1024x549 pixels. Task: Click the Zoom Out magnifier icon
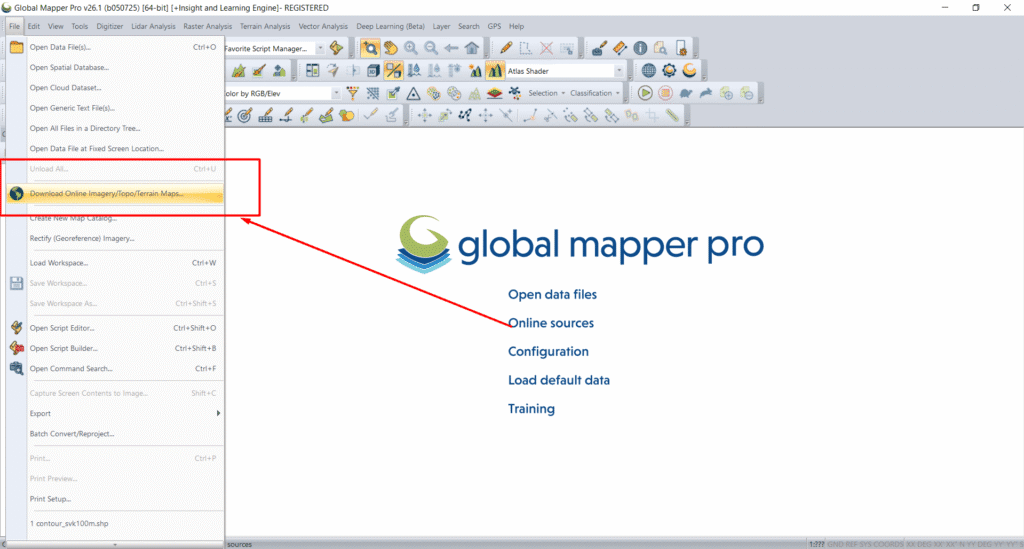click(431, 48)
